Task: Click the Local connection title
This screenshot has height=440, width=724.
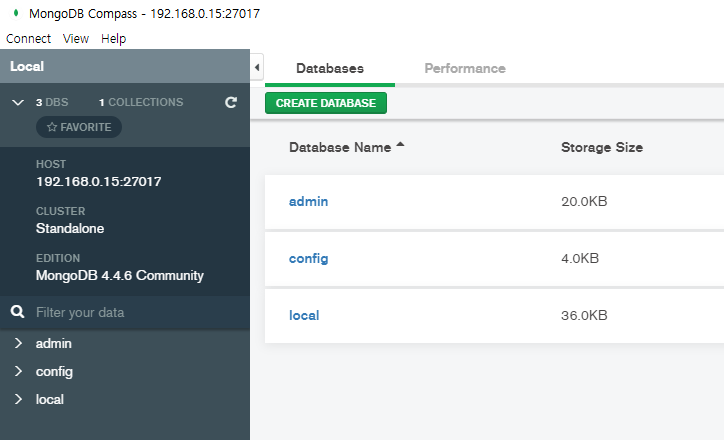Action: tap(27, 66)
